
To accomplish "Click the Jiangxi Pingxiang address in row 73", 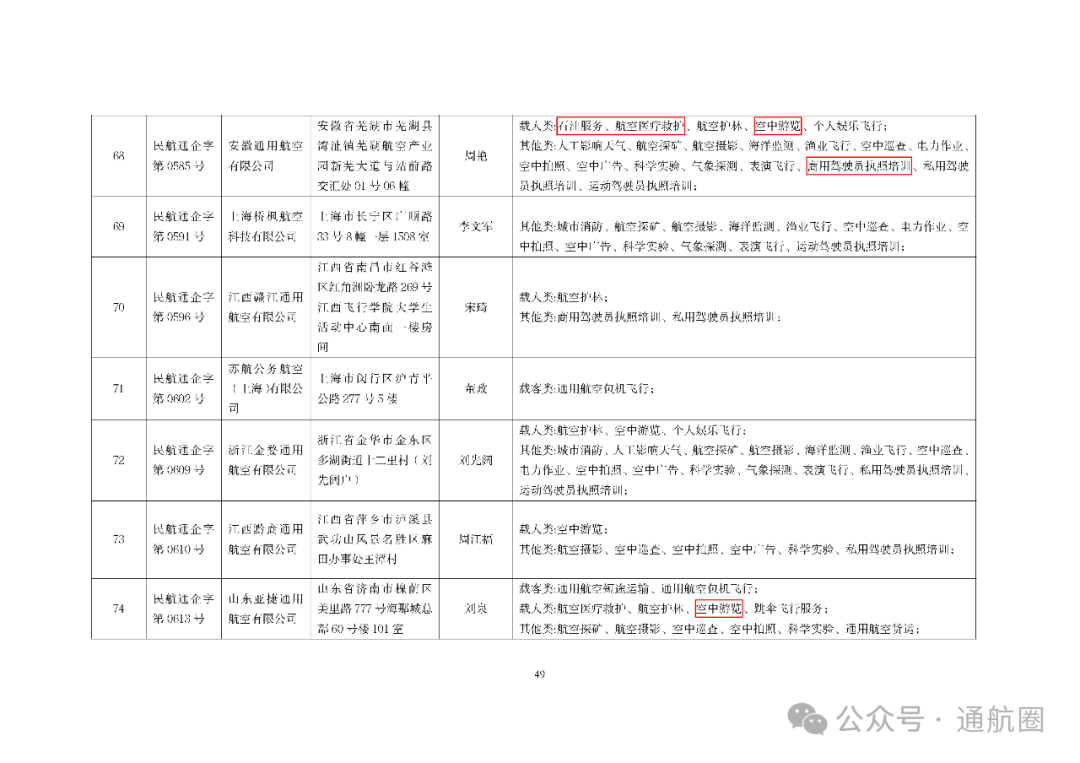I will (375, 539).
